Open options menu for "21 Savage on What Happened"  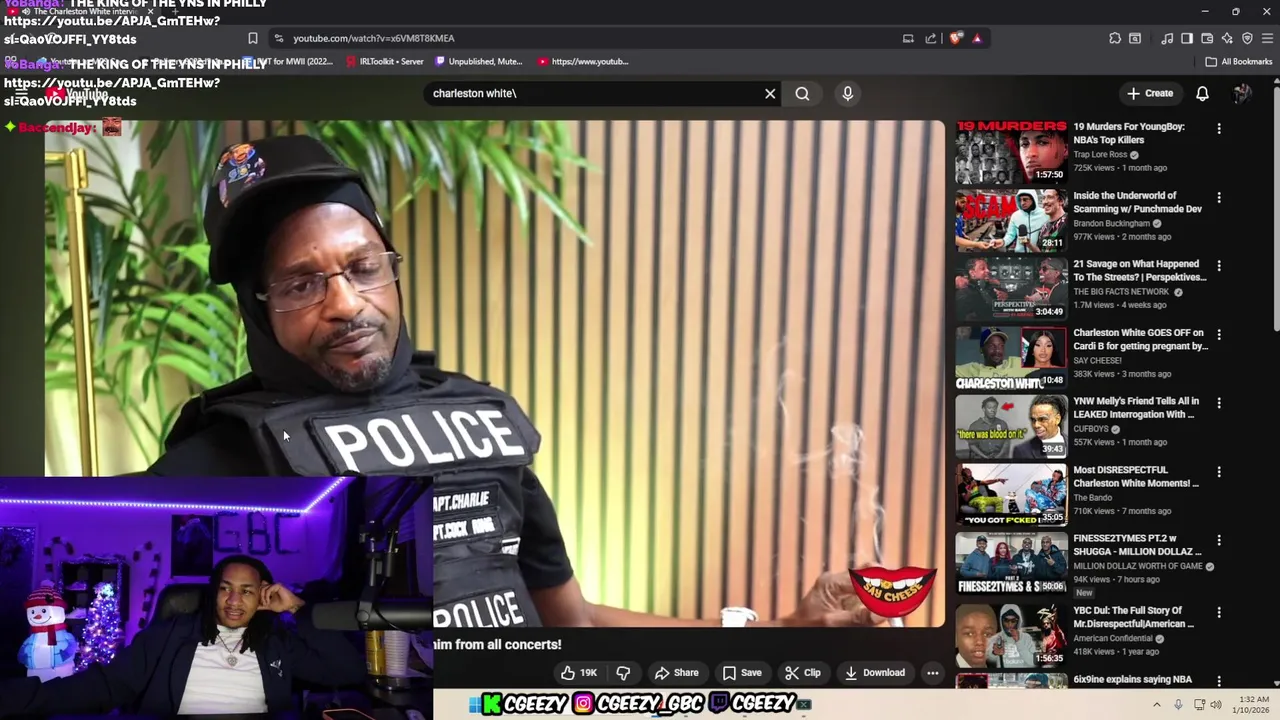tap(1218, 266)
